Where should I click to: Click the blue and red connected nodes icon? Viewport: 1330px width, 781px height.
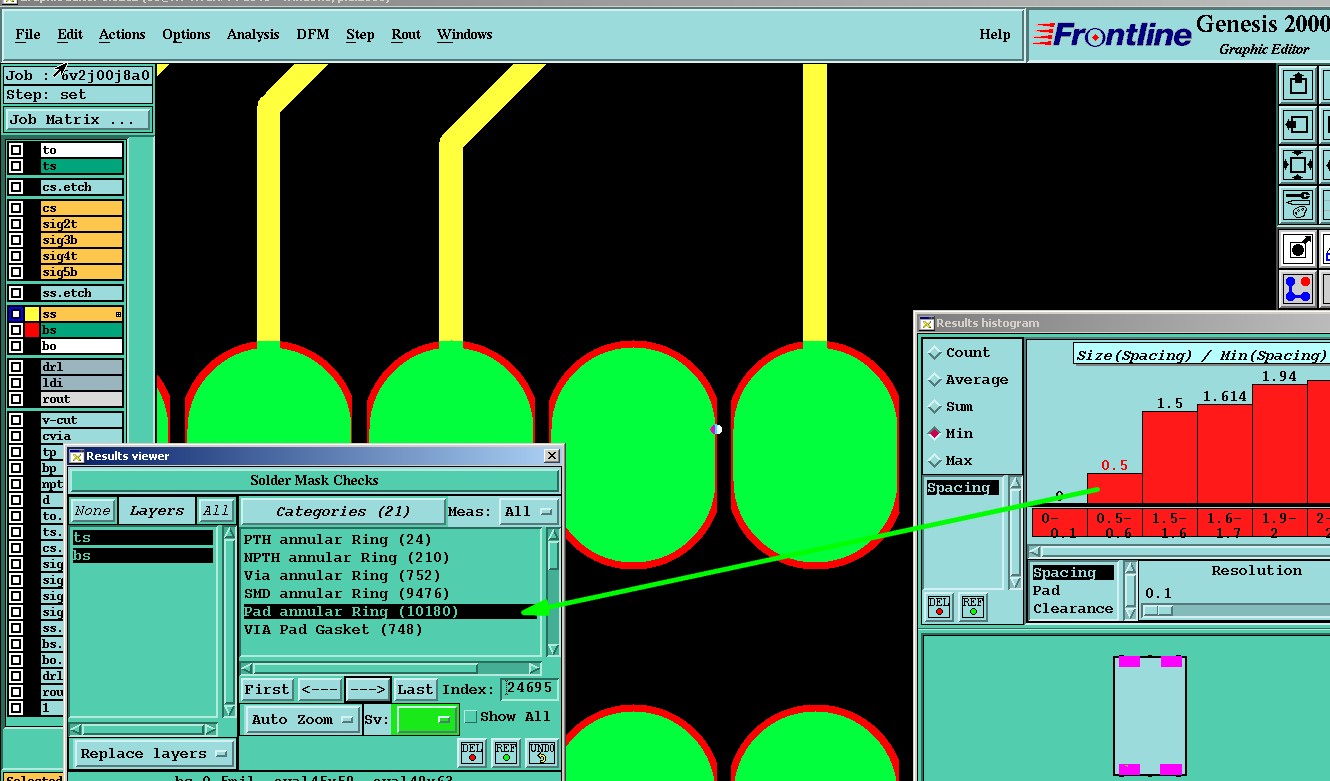pyautogui.click(x=1298, y=289)
